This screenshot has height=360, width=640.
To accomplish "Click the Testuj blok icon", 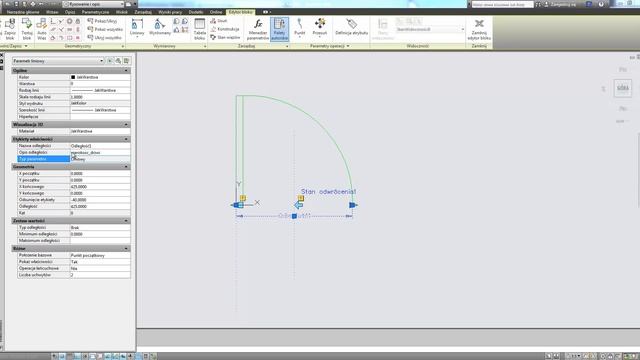I will point(27,29).
